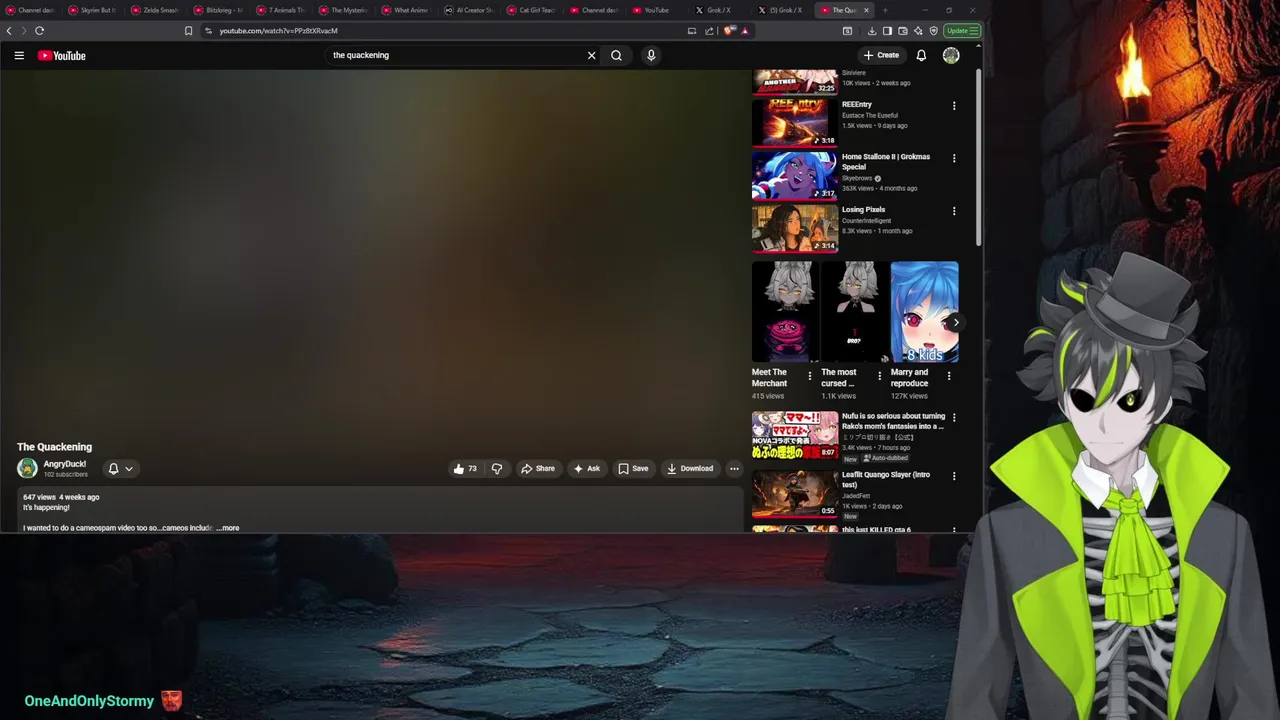This screenshot has height=720, width=1280.
Task: Open the browser downloads icon
Action: point(872,31)
